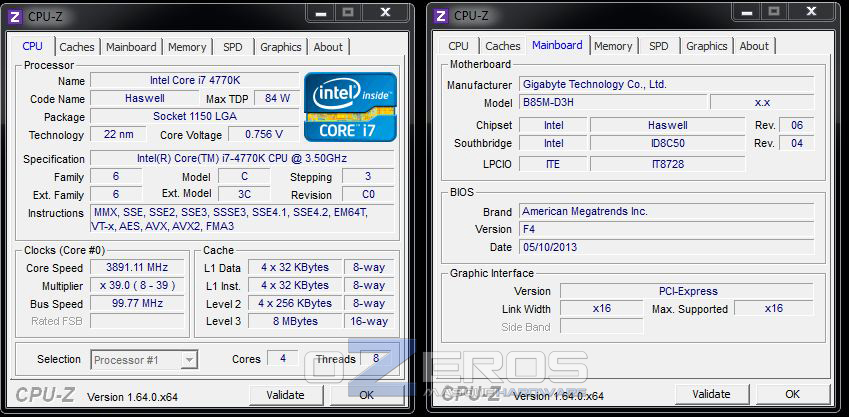Screen dimensions: 849x417
Task: Click the Southbridge Rev. value '04'
Action: (796, 144)
